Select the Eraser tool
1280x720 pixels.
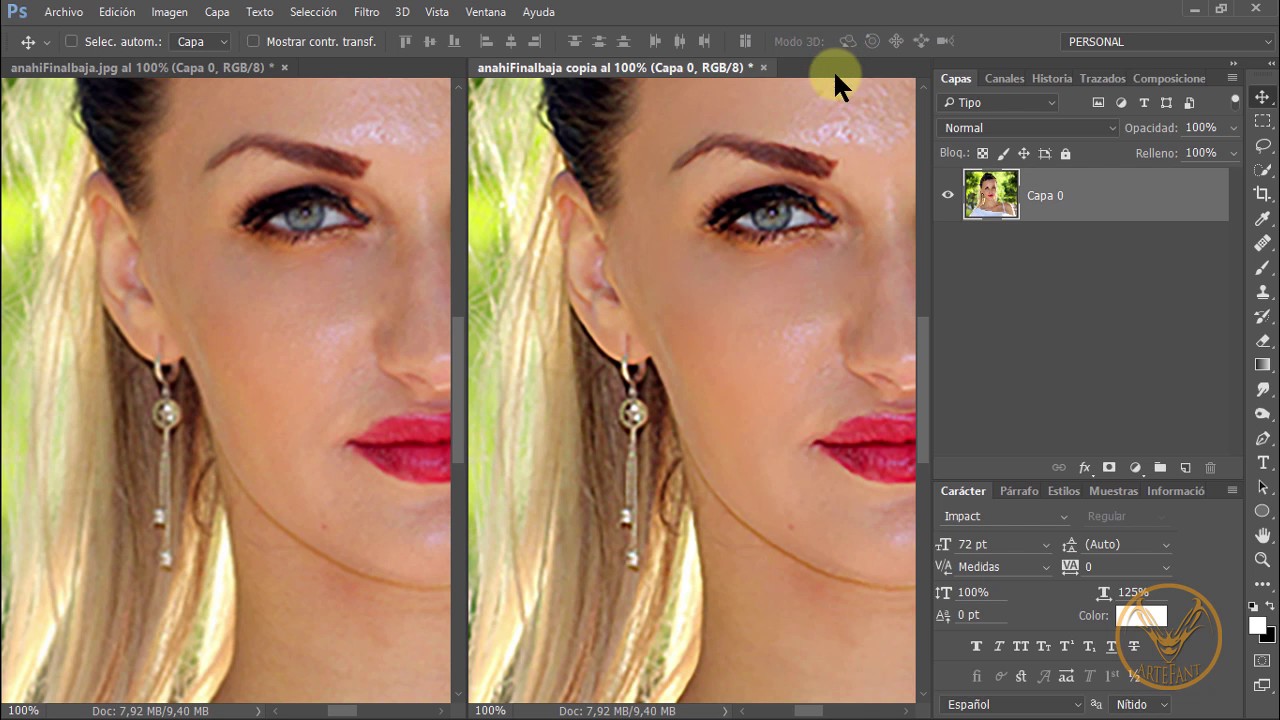1262,341
